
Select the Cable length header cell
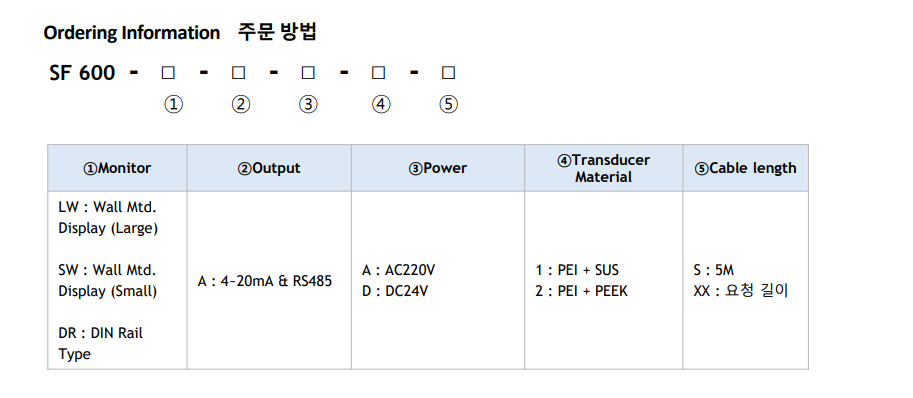pos(745,168)
